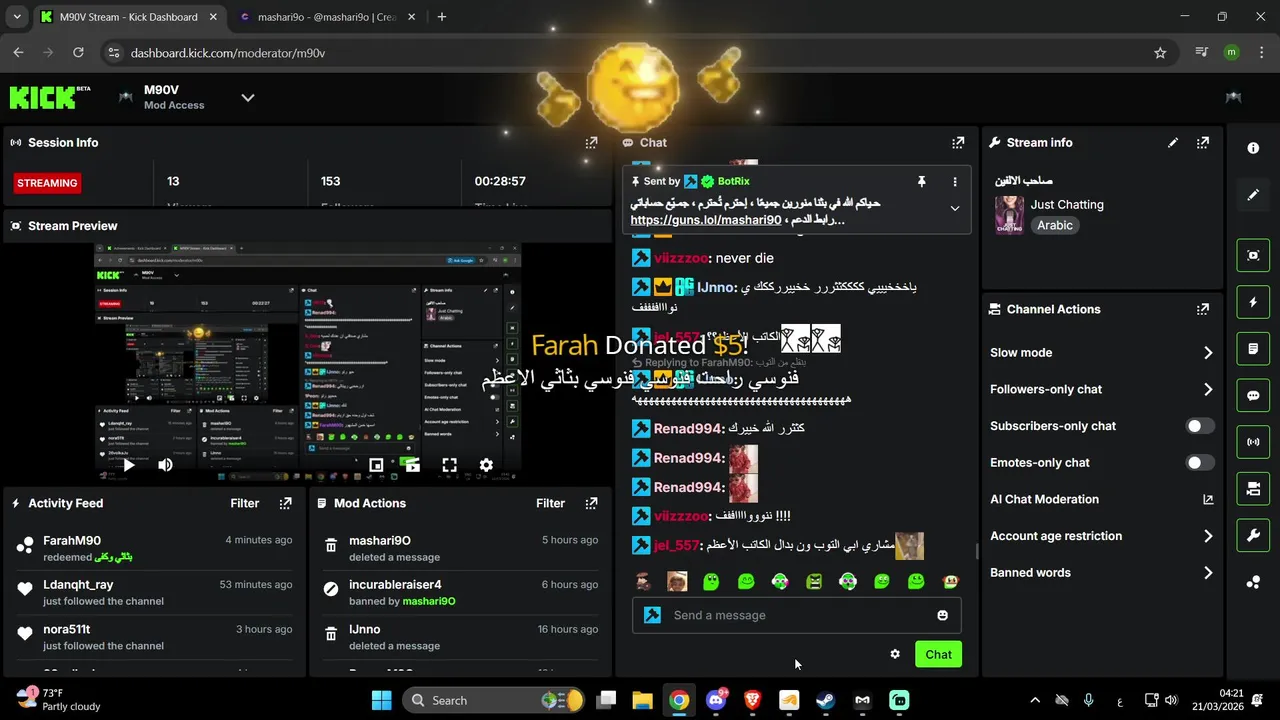
Task: Enable Subscribers-only chat toggle
Action: click(1200, 426)
